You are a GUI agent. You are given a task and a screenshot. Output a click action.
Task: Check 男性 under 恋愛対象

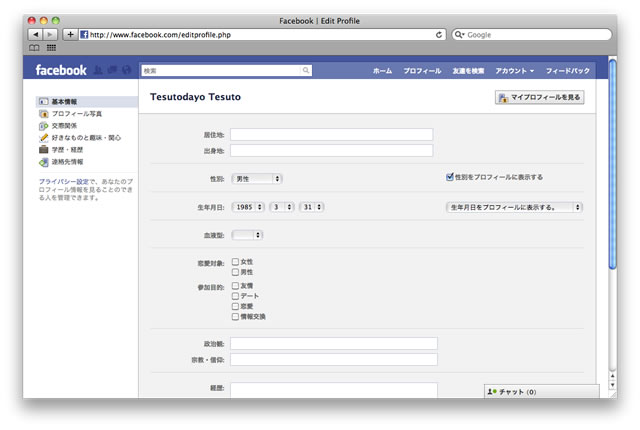point(236,272)
